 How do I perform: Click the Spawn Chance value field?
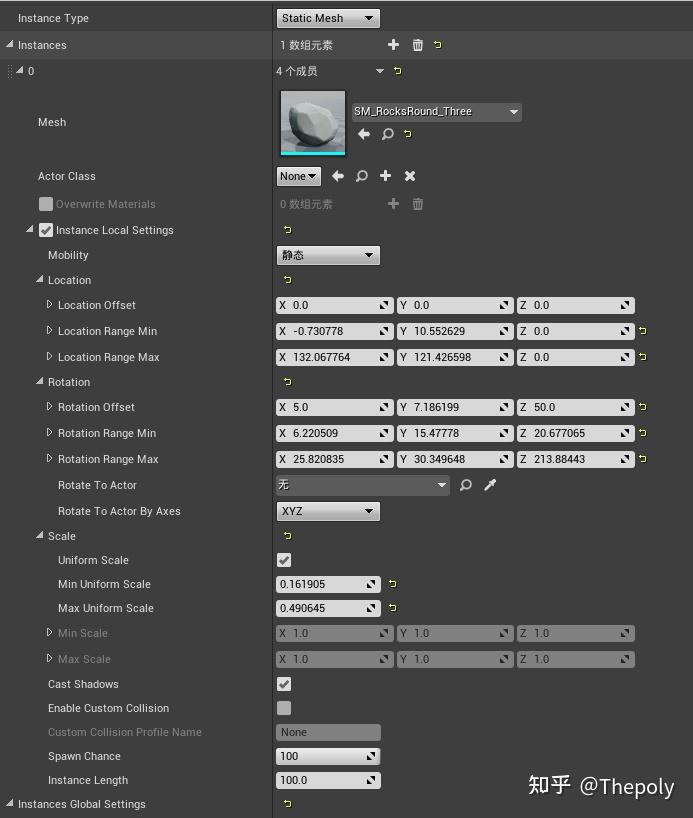click(x=328, y=756)
